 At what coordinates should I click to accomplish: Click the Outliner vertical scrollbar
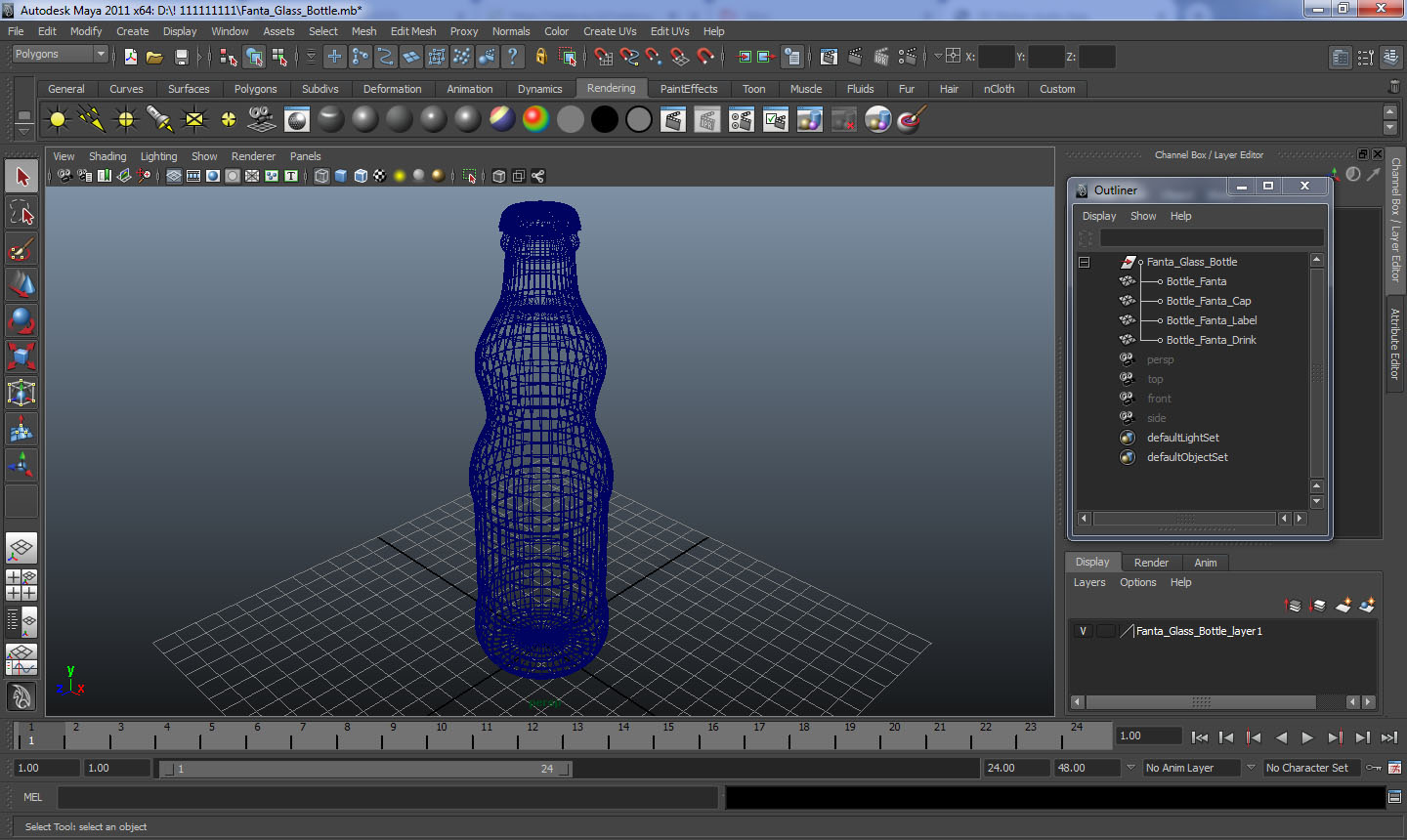[1316, 373]
